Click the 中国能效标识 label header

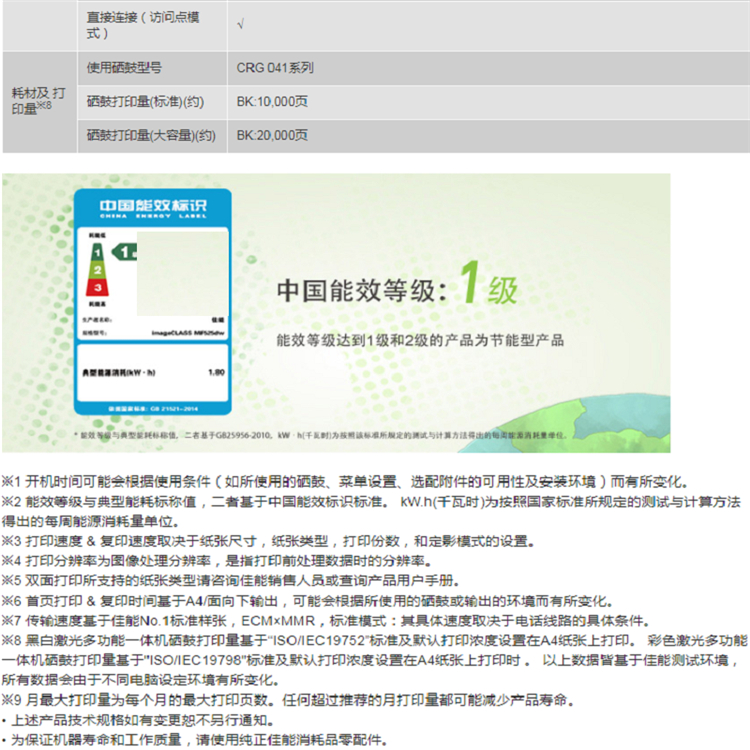point(153,207)
